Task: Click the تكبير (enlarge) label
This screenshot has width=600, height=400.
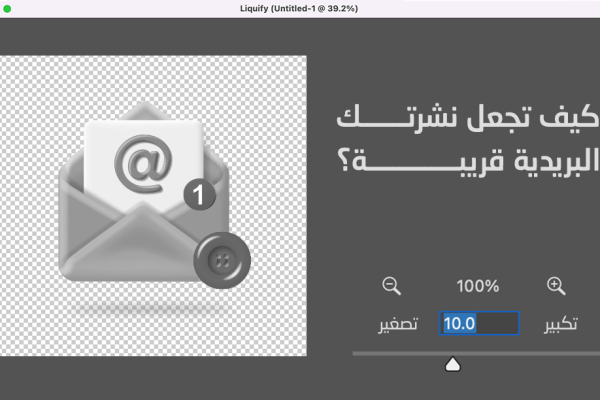Action: pyautogui.click(x=560, y=325)
